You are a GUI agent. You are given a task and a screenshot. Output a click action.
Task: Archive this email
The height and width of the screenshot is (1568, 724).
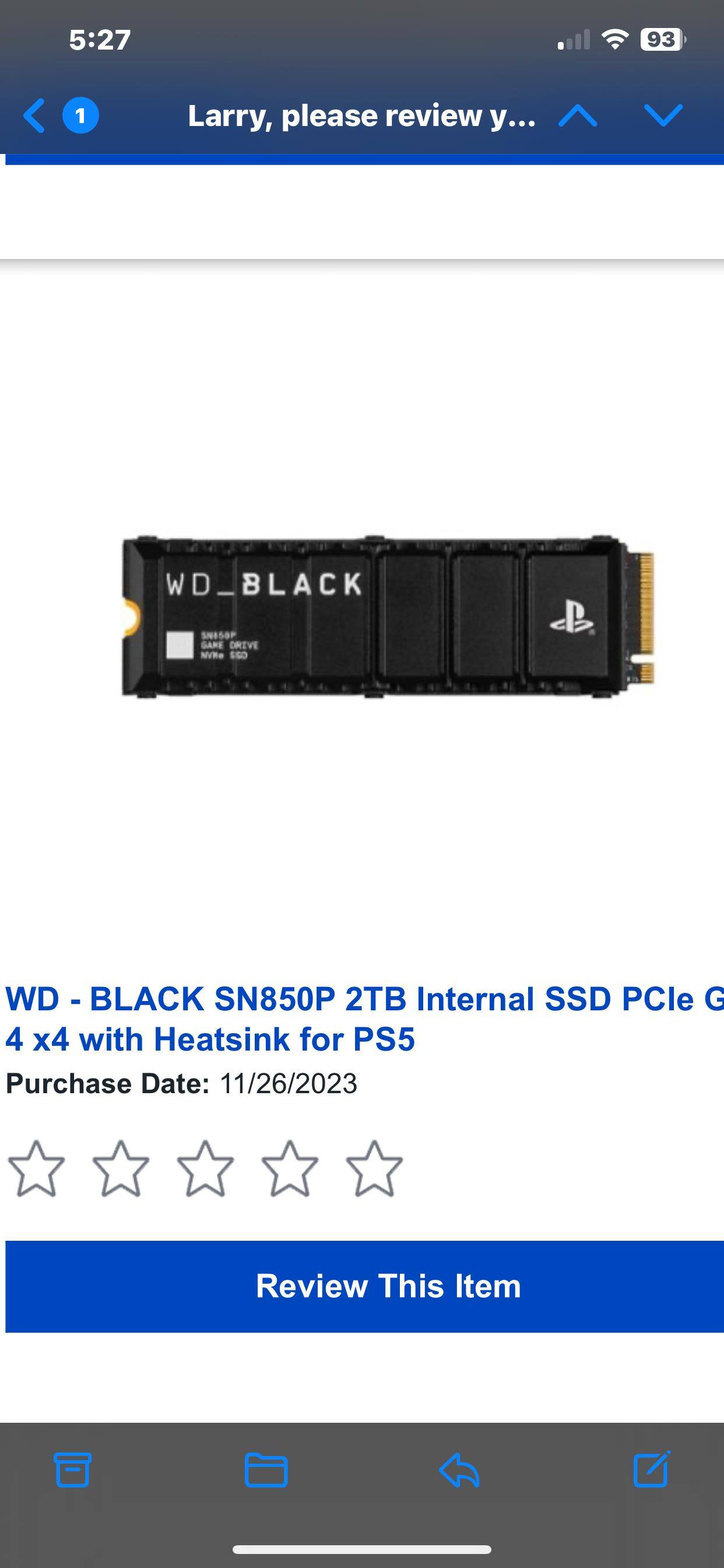pyautogui.click(x=73, y=1470)
